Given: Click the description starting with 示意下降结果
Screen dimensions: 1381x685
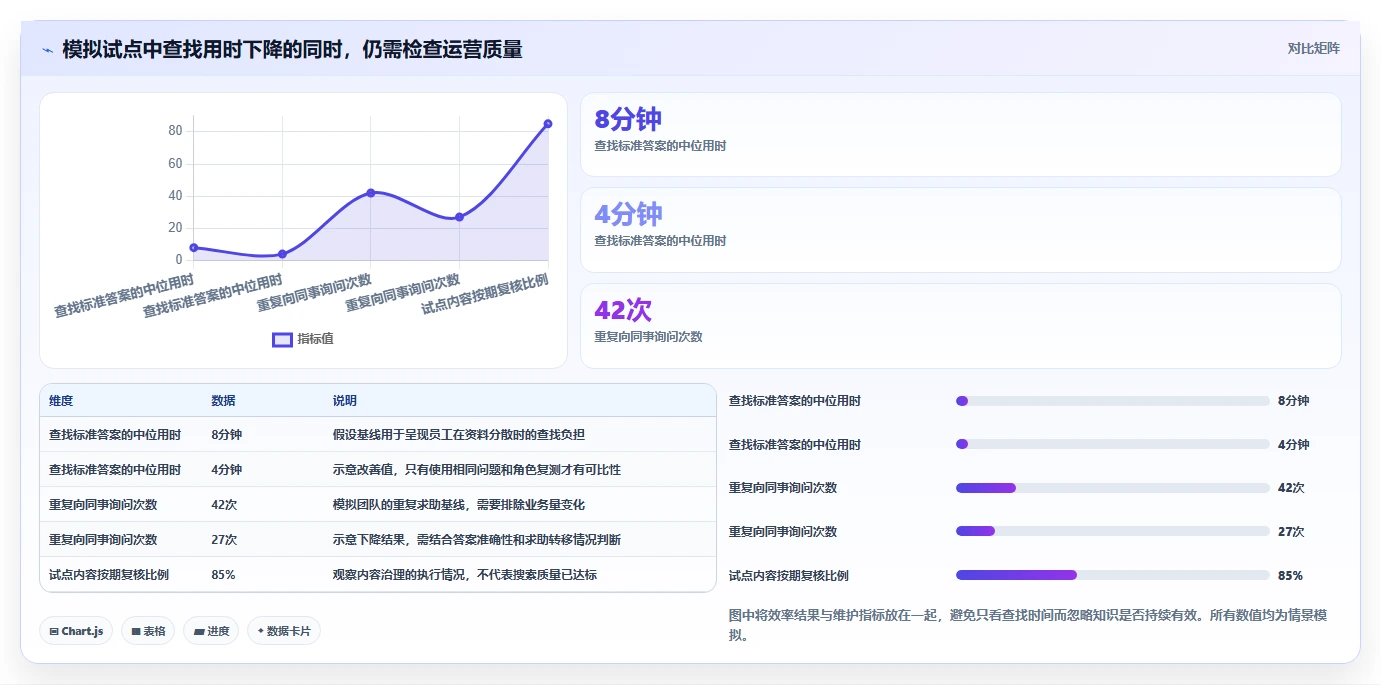Looking at the screenshot, I should (x=477, y=540).
